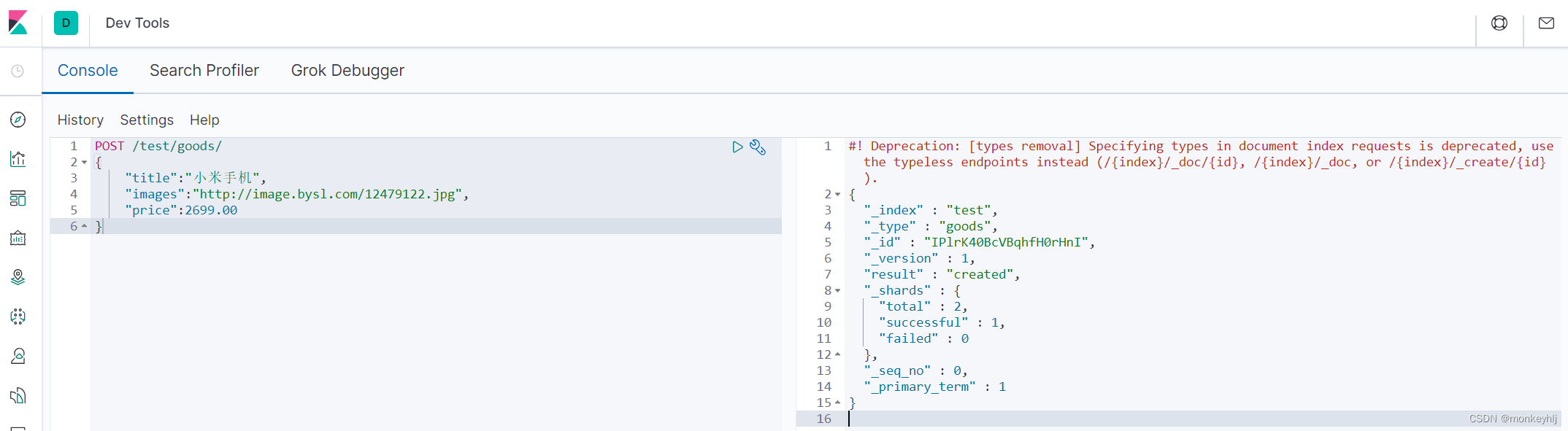Switch to Grok Debugger tab
This screenshot has width=1568, height=431.
pos(347,71)
